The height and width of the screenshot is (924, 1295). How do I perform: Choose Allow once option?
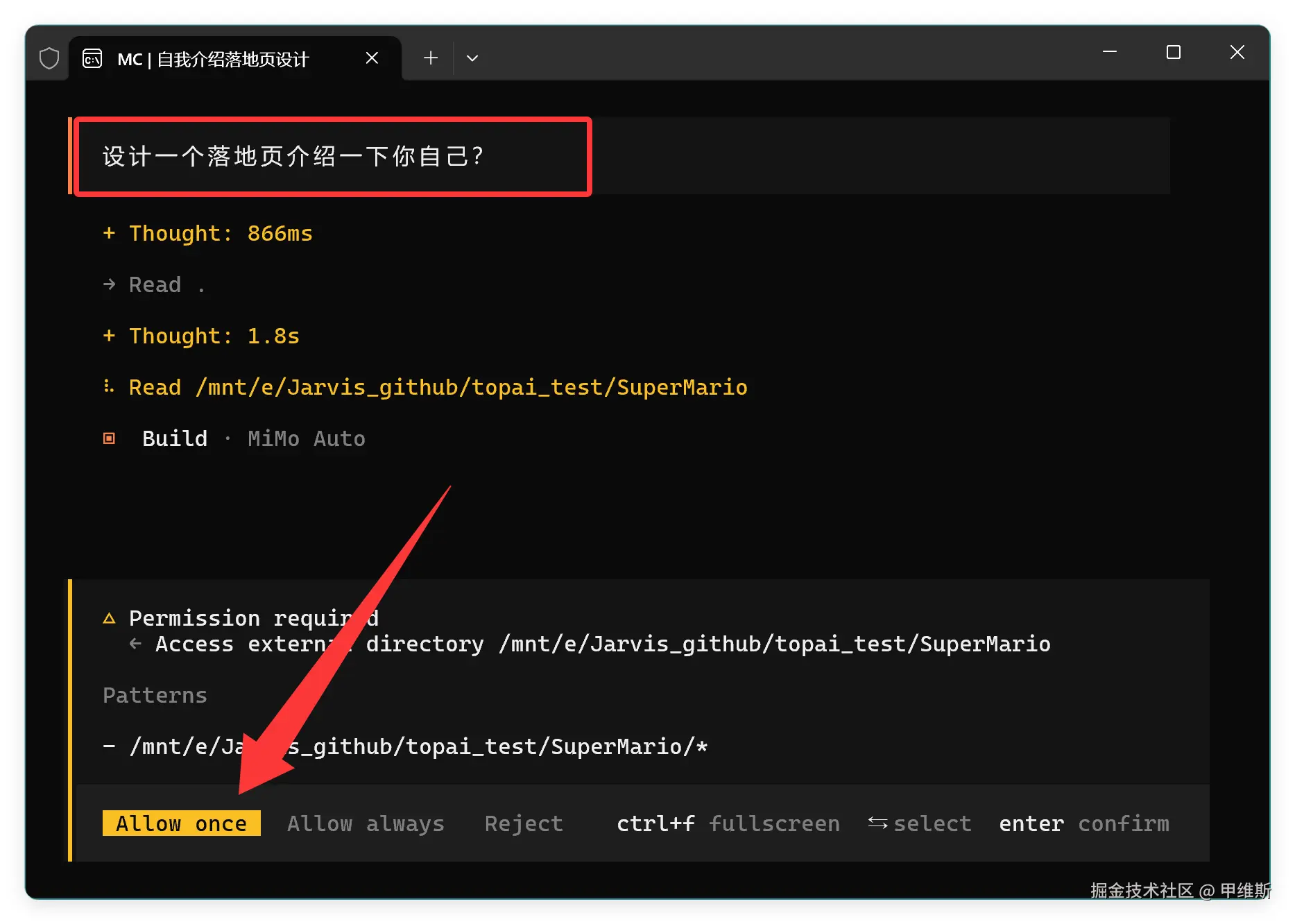tap(182, 823)
